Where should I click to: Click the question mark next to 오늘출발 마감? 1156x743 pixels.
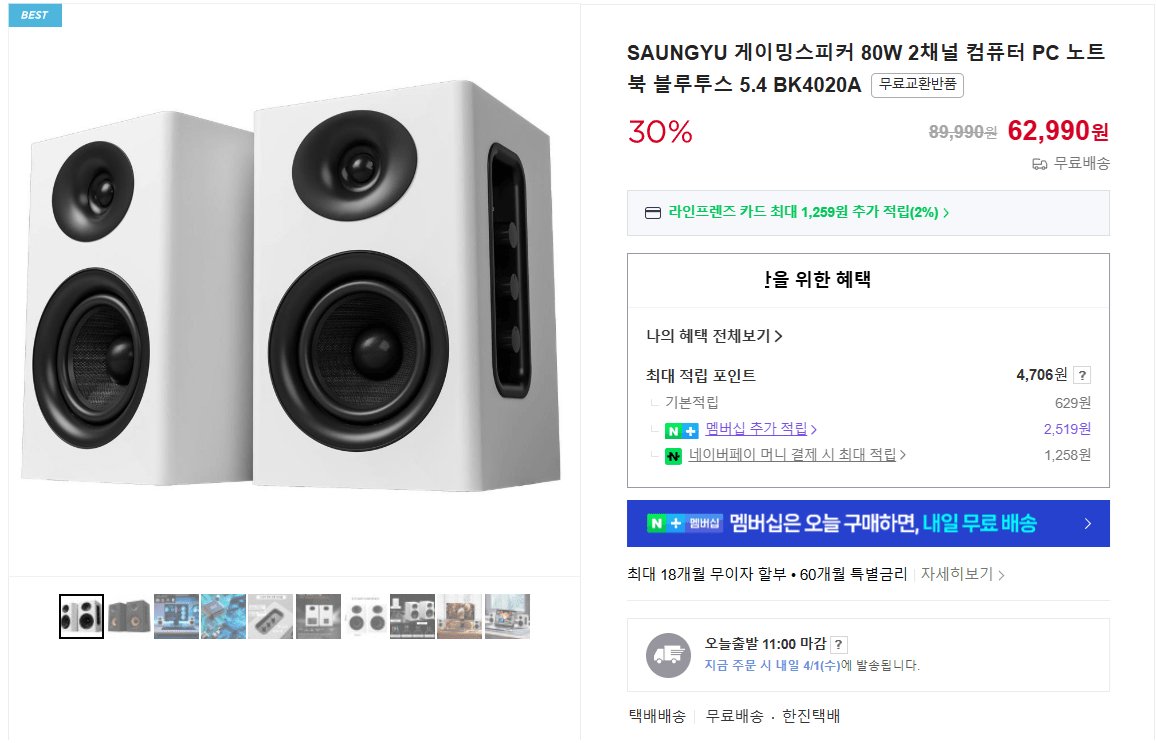point(839,645)
